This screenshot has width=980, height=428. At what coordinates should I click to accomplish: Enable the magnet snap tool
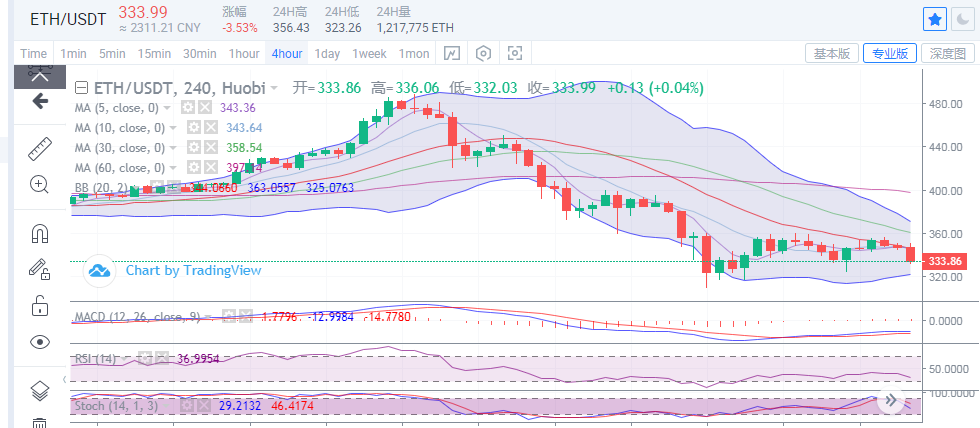(x=40, y=234)
